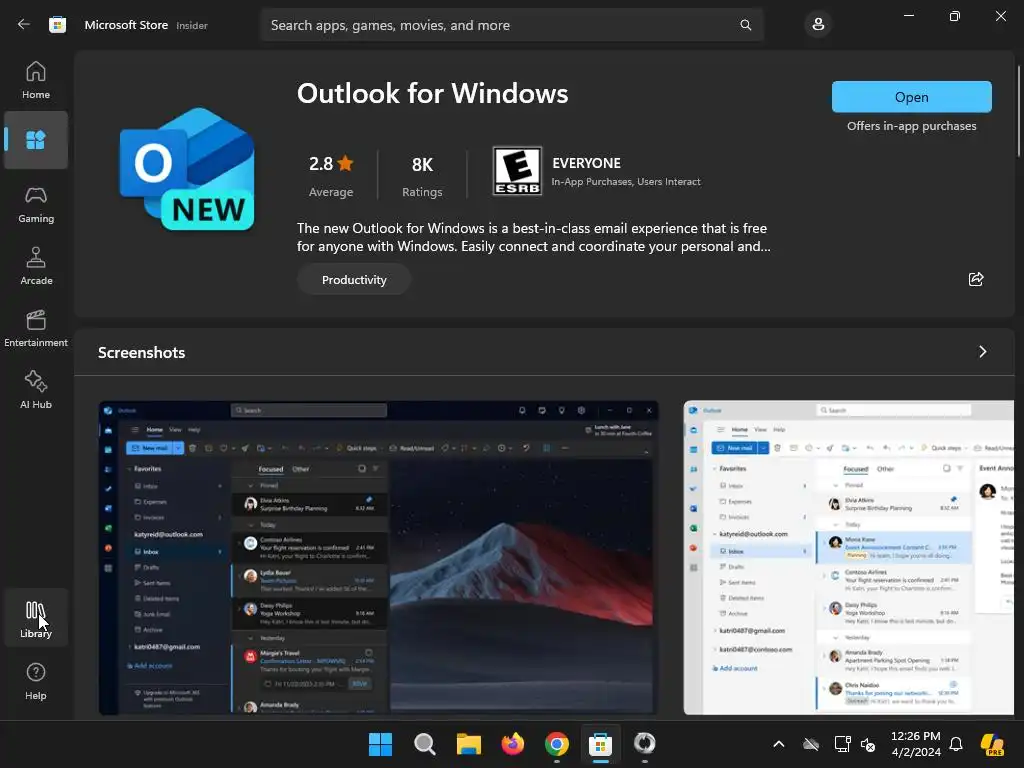The width and height of the screenshot is (1024, 768).
Task: Expand Screenshots with the chevron arrow
Action: pyautogui.click(x=982, y=352)
